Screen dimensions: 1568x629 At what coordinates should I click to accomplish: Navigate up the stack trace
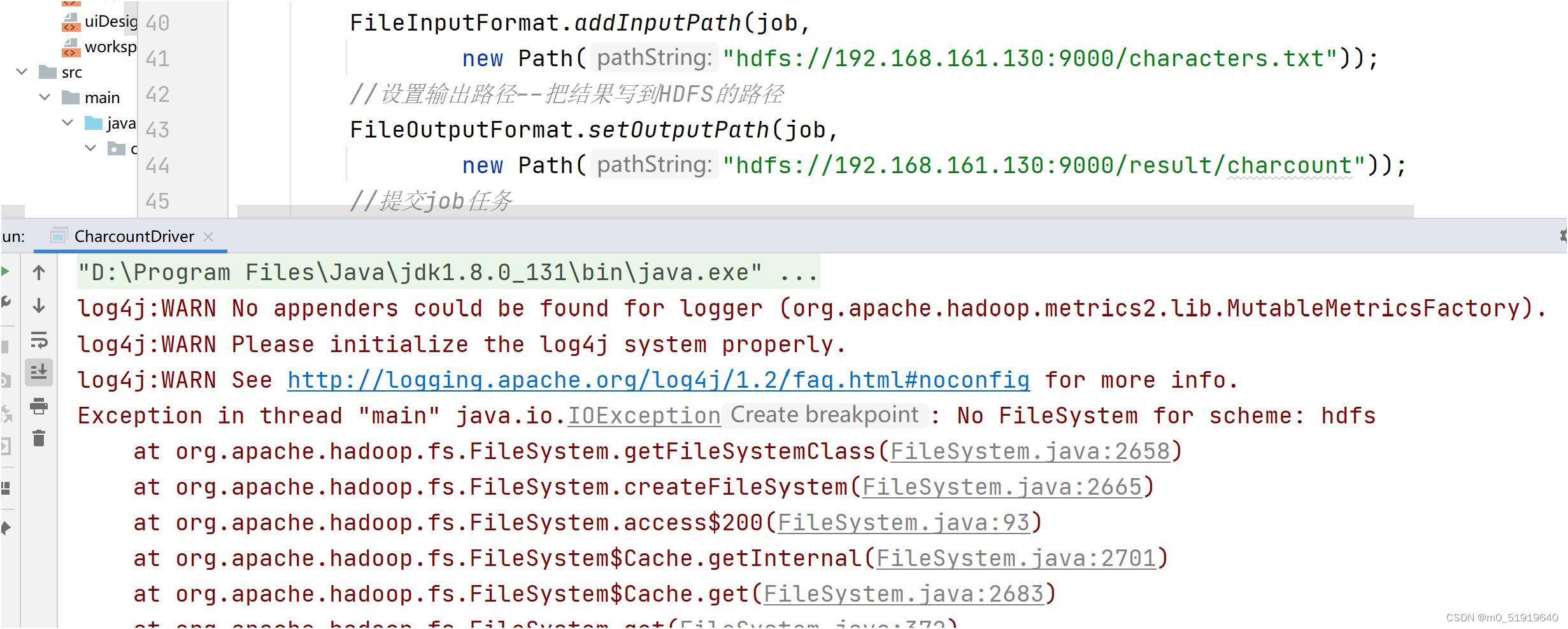[39, 272]
